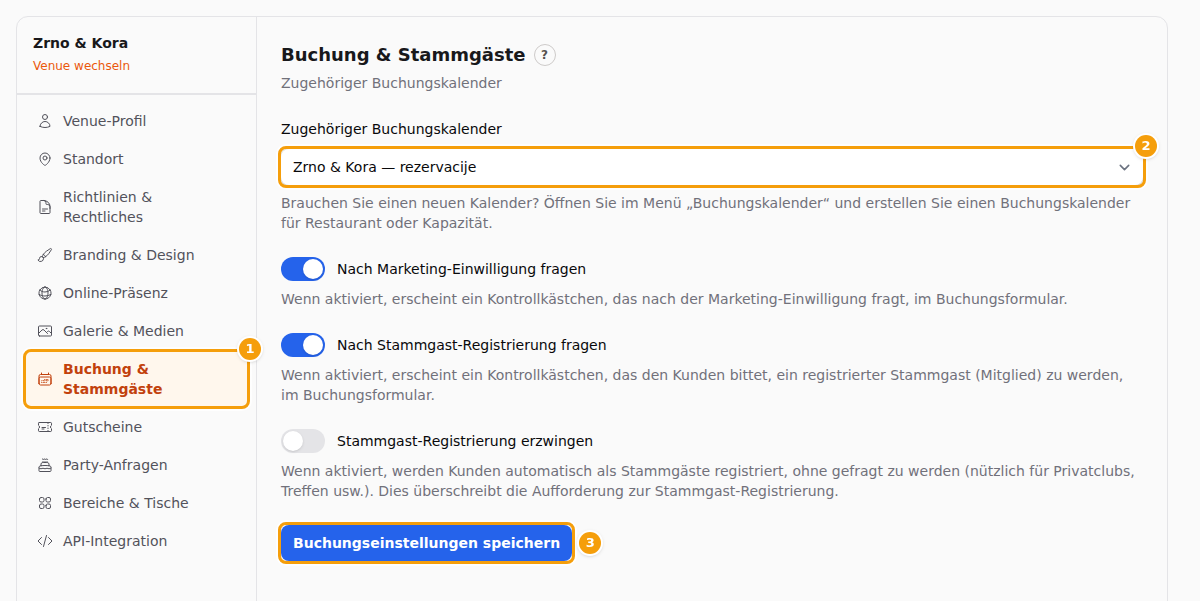Viewport: 1200px width, 601px height.
Task: Click the Venue-Profil person icon
Action: click(44, 121)
